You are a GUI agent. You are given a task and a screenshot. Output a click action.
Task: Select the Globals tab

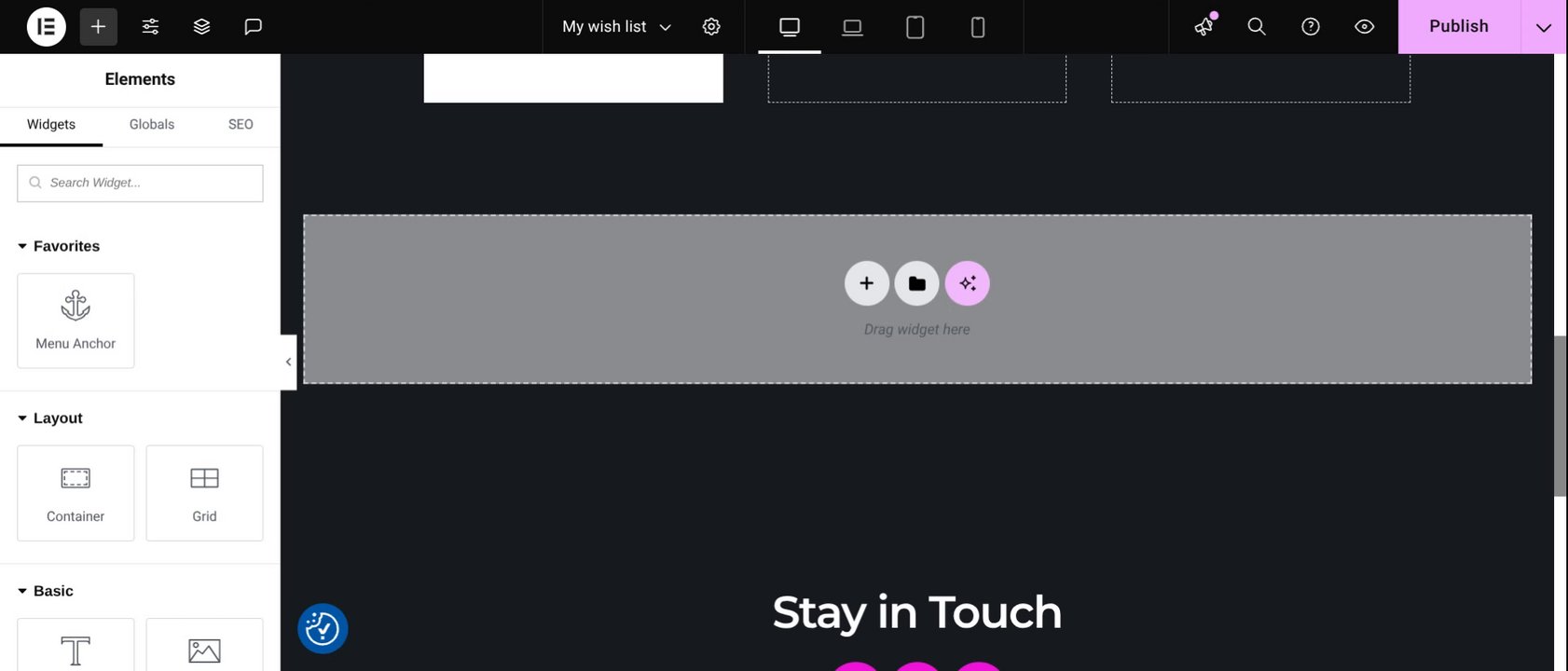(152, 125)
